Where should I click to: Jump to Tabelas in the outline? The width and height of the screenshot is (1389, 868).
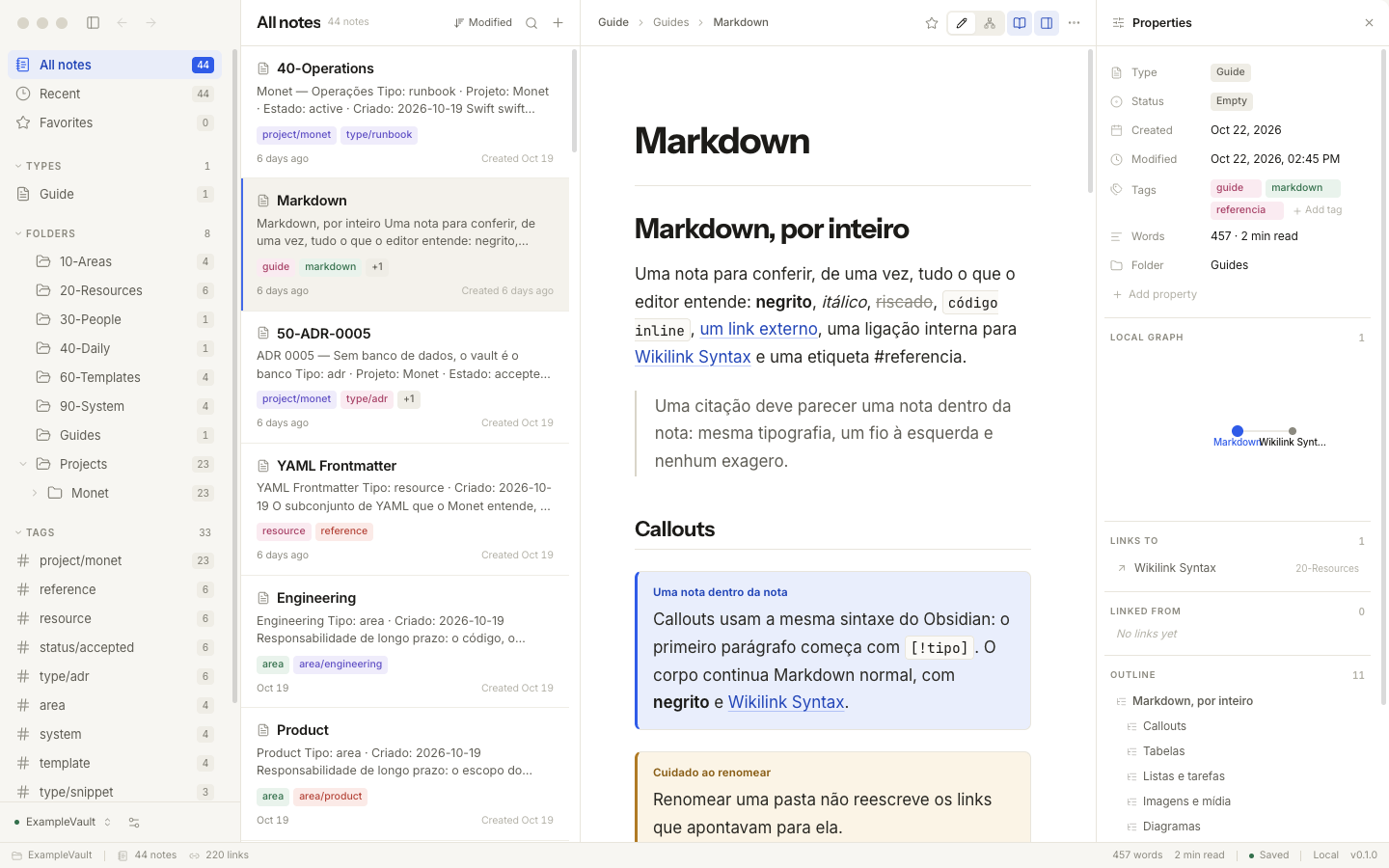coord(1163,751)
